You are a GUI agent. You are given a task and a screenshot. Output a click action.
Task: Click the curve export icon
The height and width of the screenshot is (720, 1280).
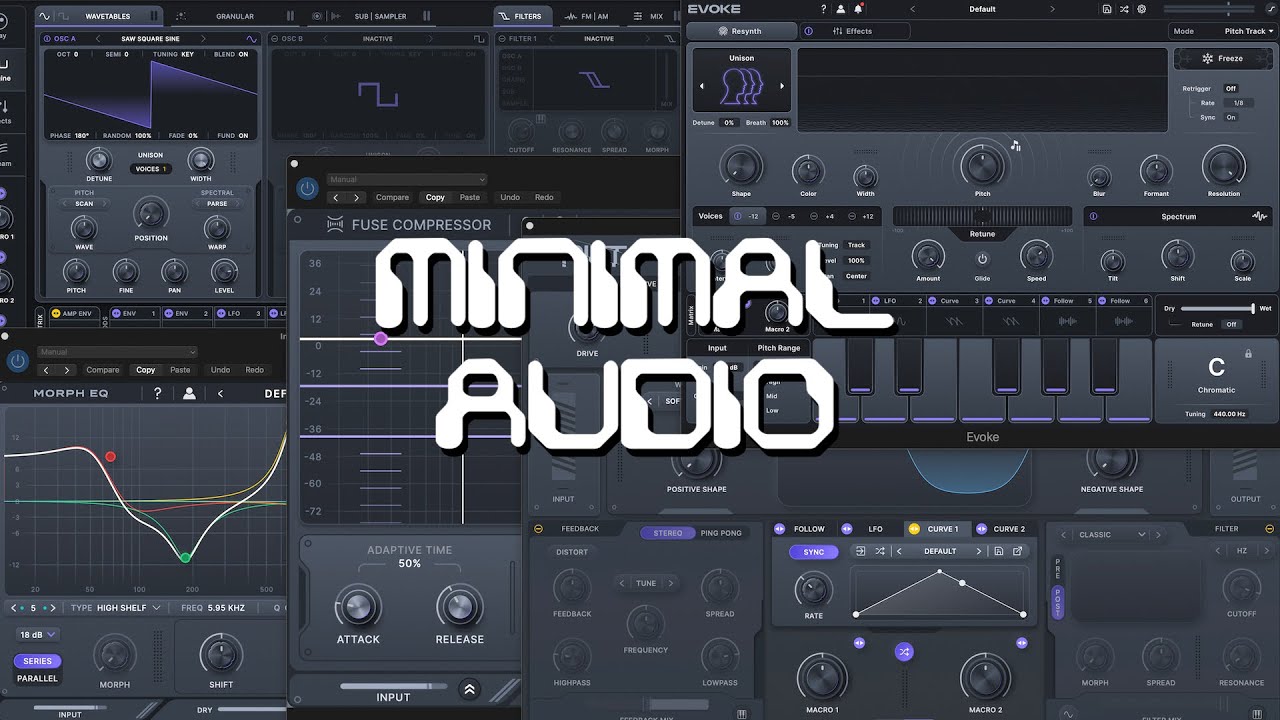point(1018,551)
